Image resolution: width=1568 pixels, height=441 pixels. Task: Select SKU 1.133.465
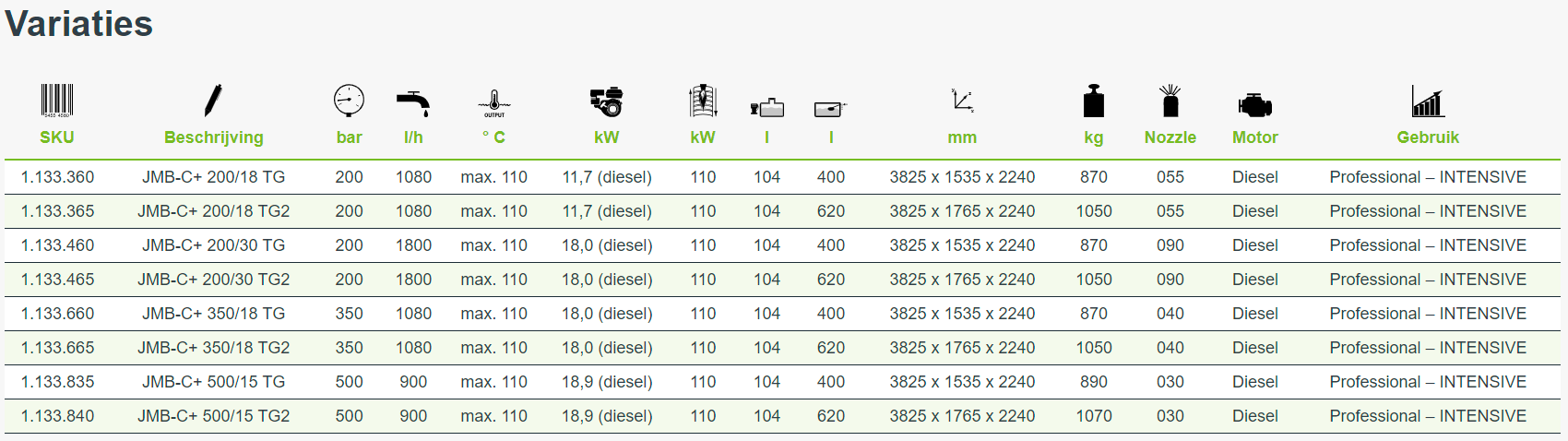[x=57, y=280]
